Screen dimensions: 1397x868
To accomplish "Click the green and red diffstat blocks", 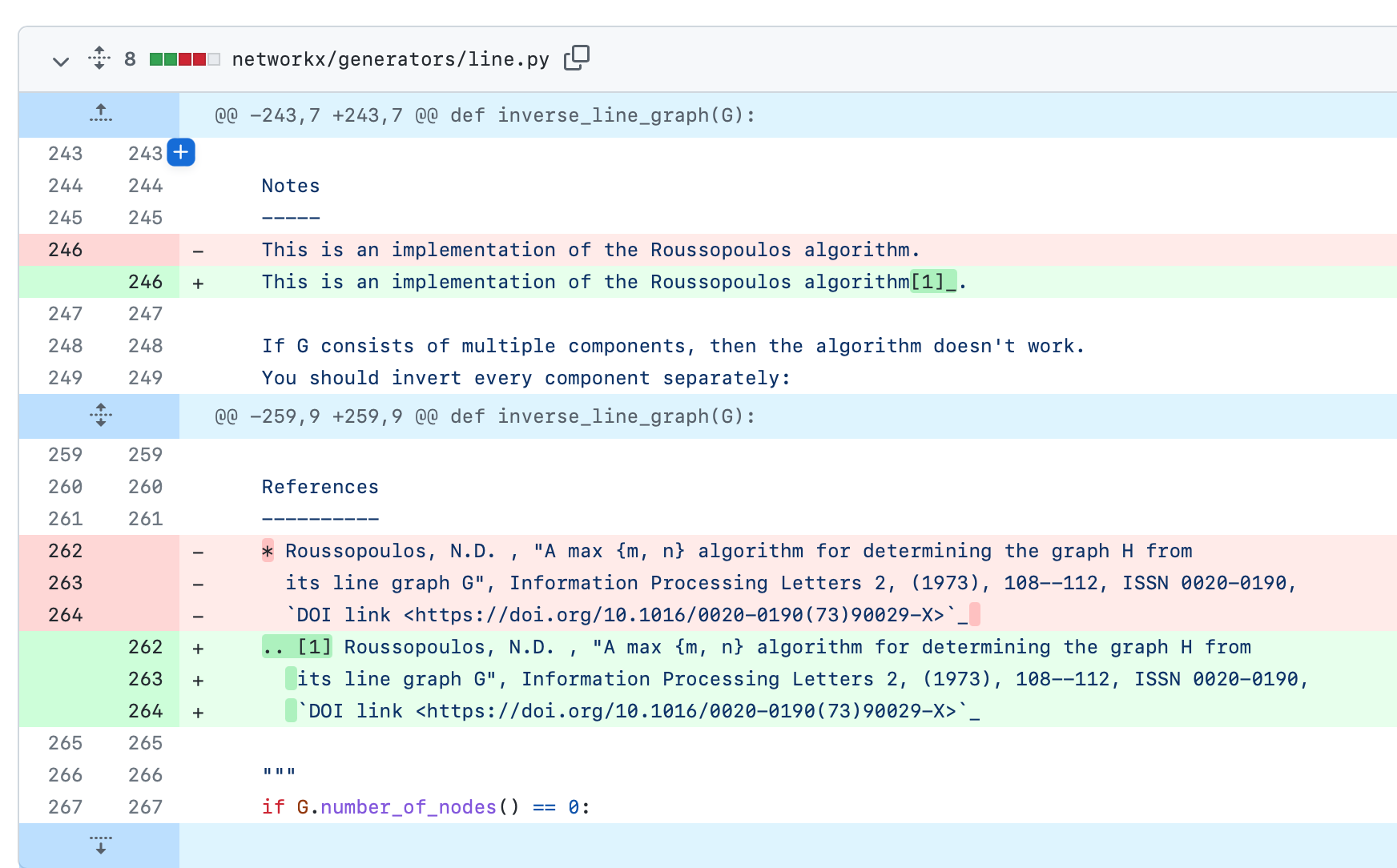I will click(x=184, y=60).
